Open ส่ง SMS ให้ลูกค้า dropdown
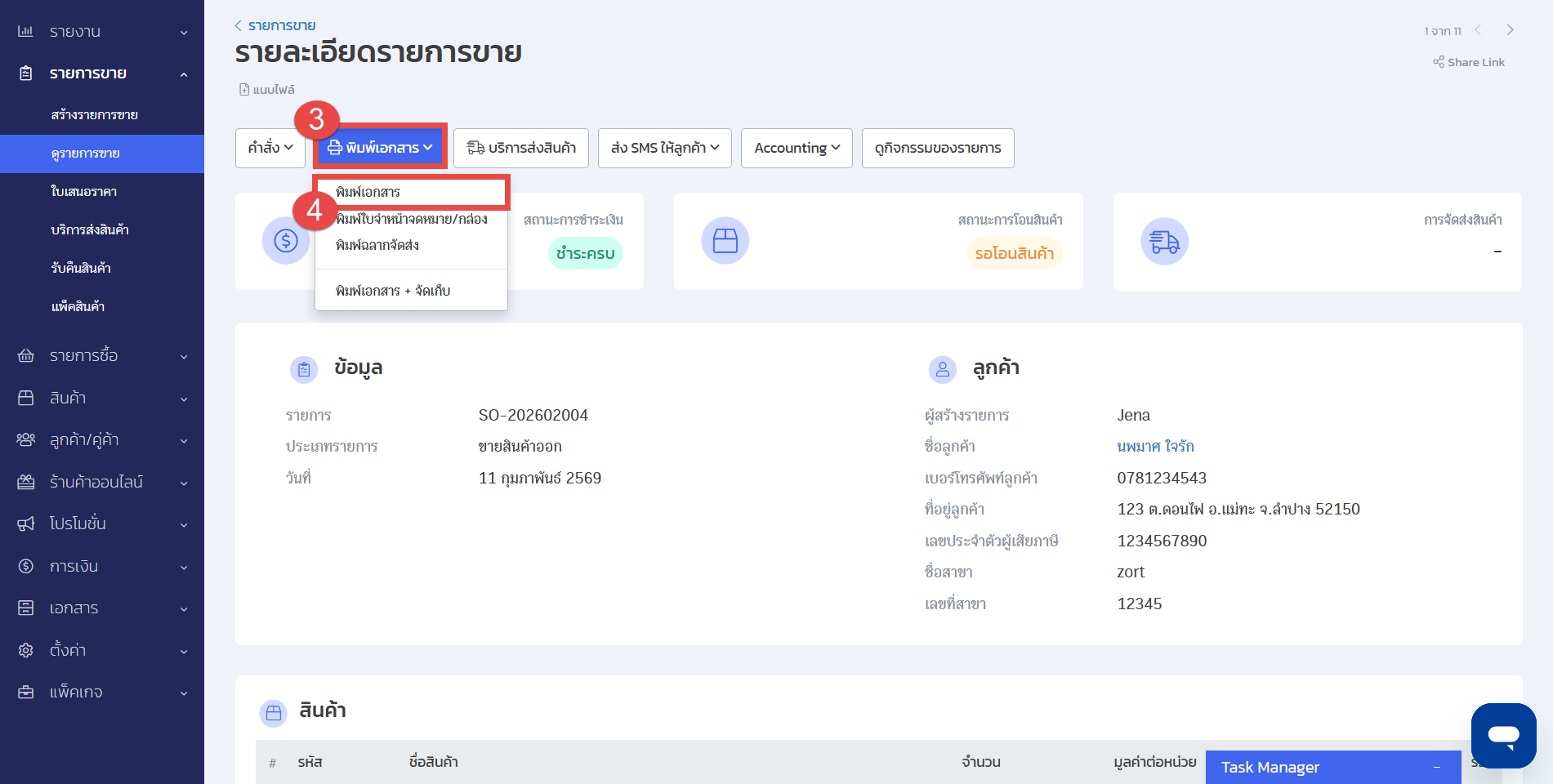 (664, 148)
